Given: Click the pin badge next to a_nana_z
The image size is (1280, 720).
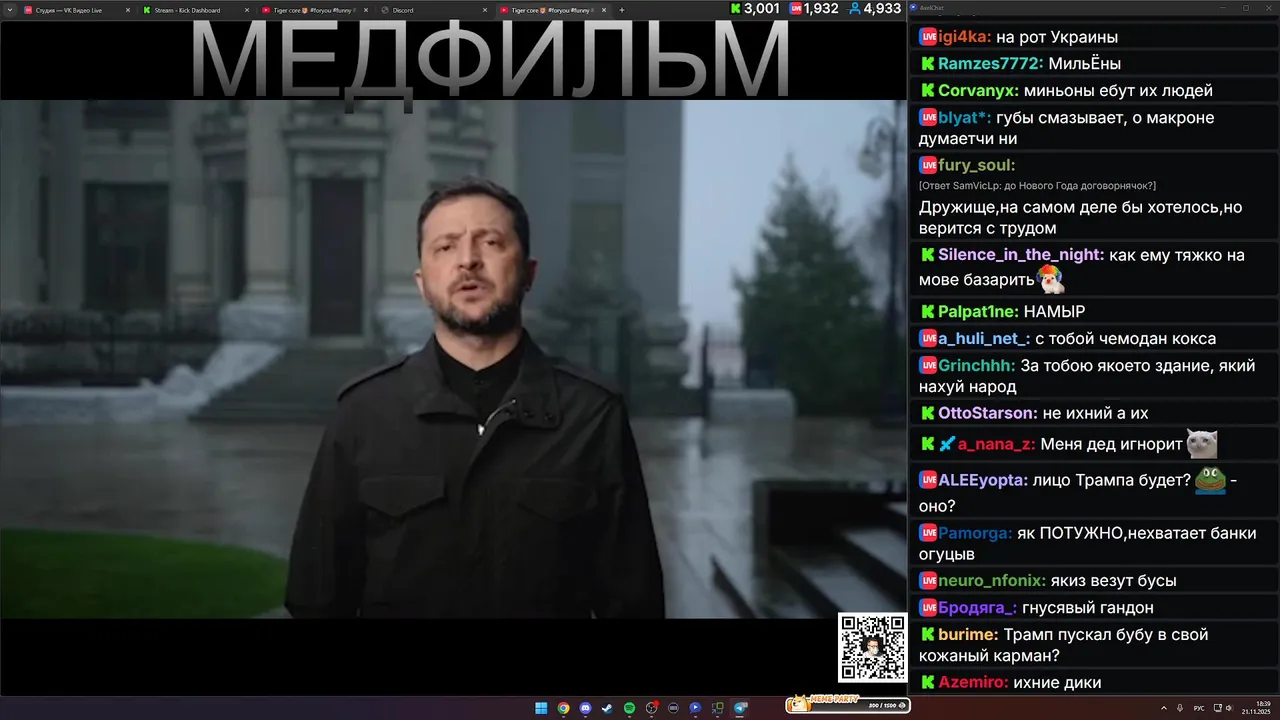Looking at the screenshot, I should coord(947,444).
